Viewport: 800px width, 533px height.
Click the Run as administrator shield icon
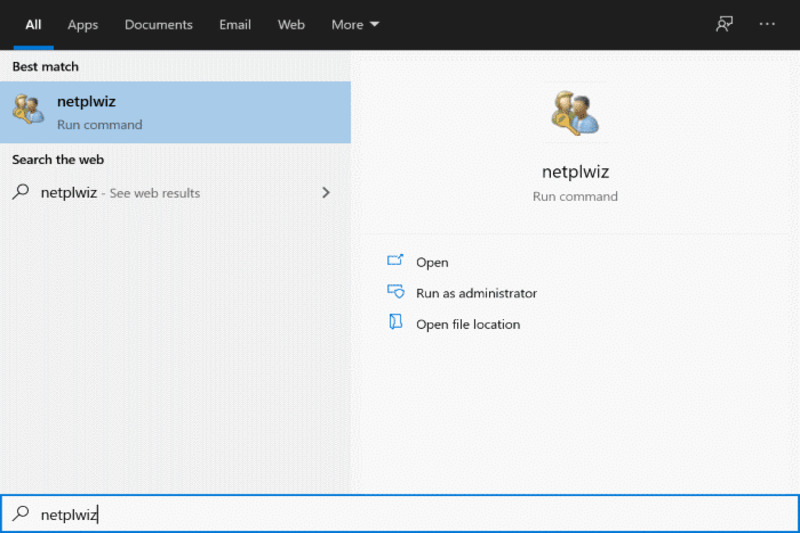pos(395,292)
